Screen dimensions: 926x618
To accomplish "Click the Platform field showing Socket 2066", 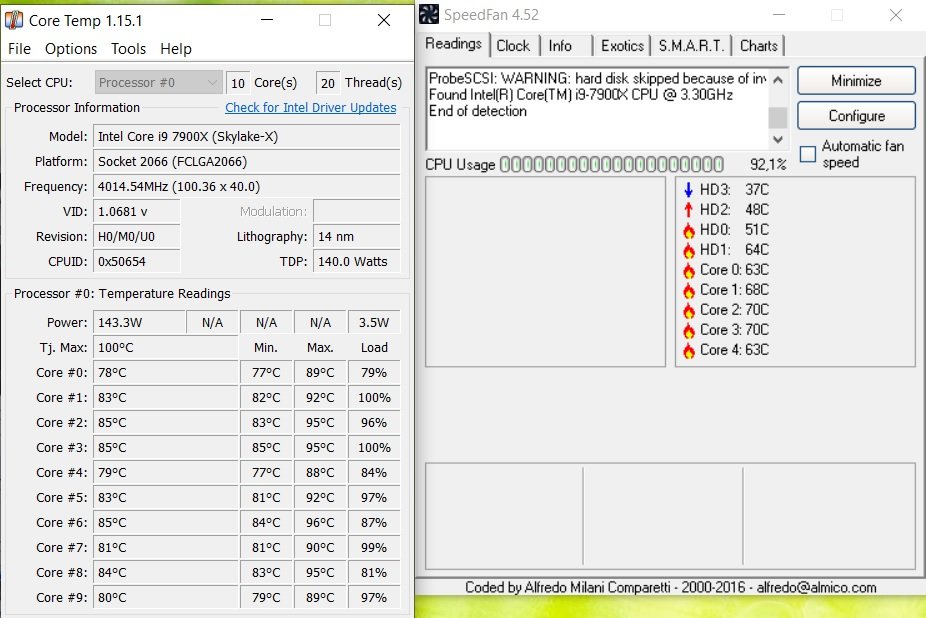I will pyautogui.click(x=246, y=162).
